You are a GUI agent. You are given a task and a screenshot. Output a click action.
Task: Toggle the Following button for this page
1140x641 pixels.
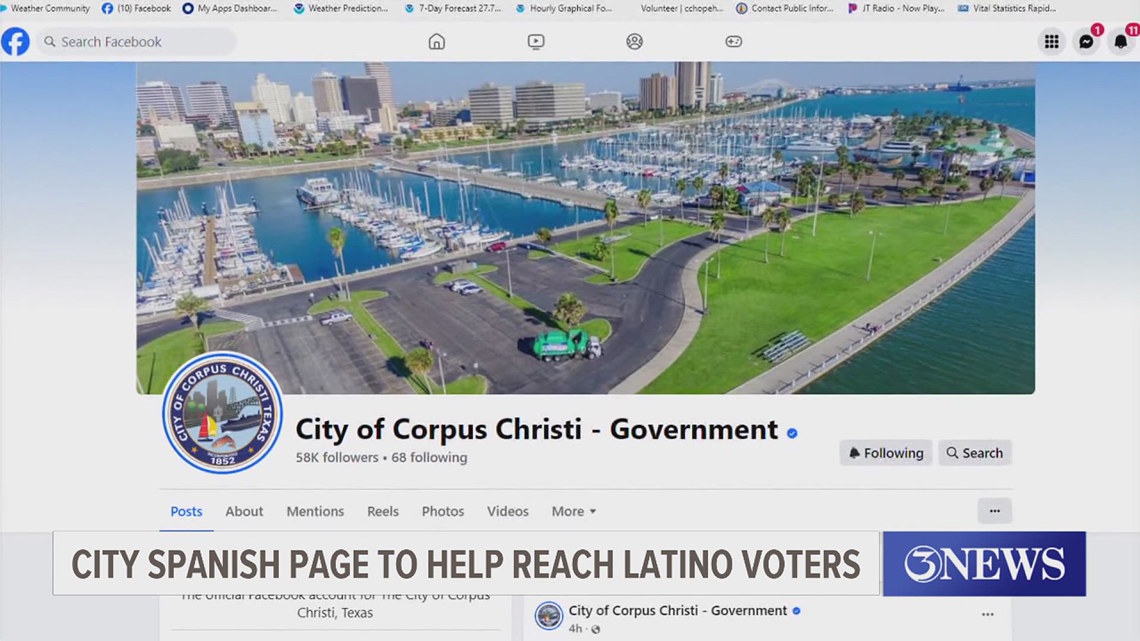885,453
